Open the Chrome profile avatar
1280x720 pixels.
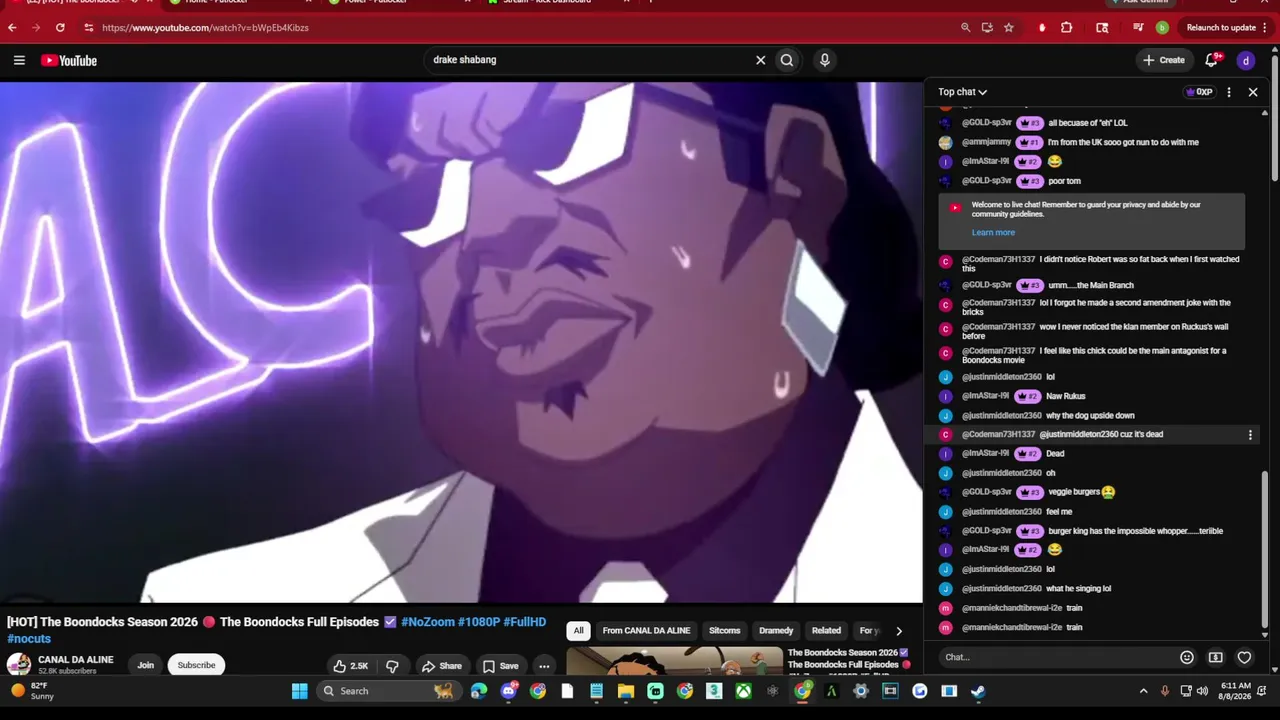1162,28
